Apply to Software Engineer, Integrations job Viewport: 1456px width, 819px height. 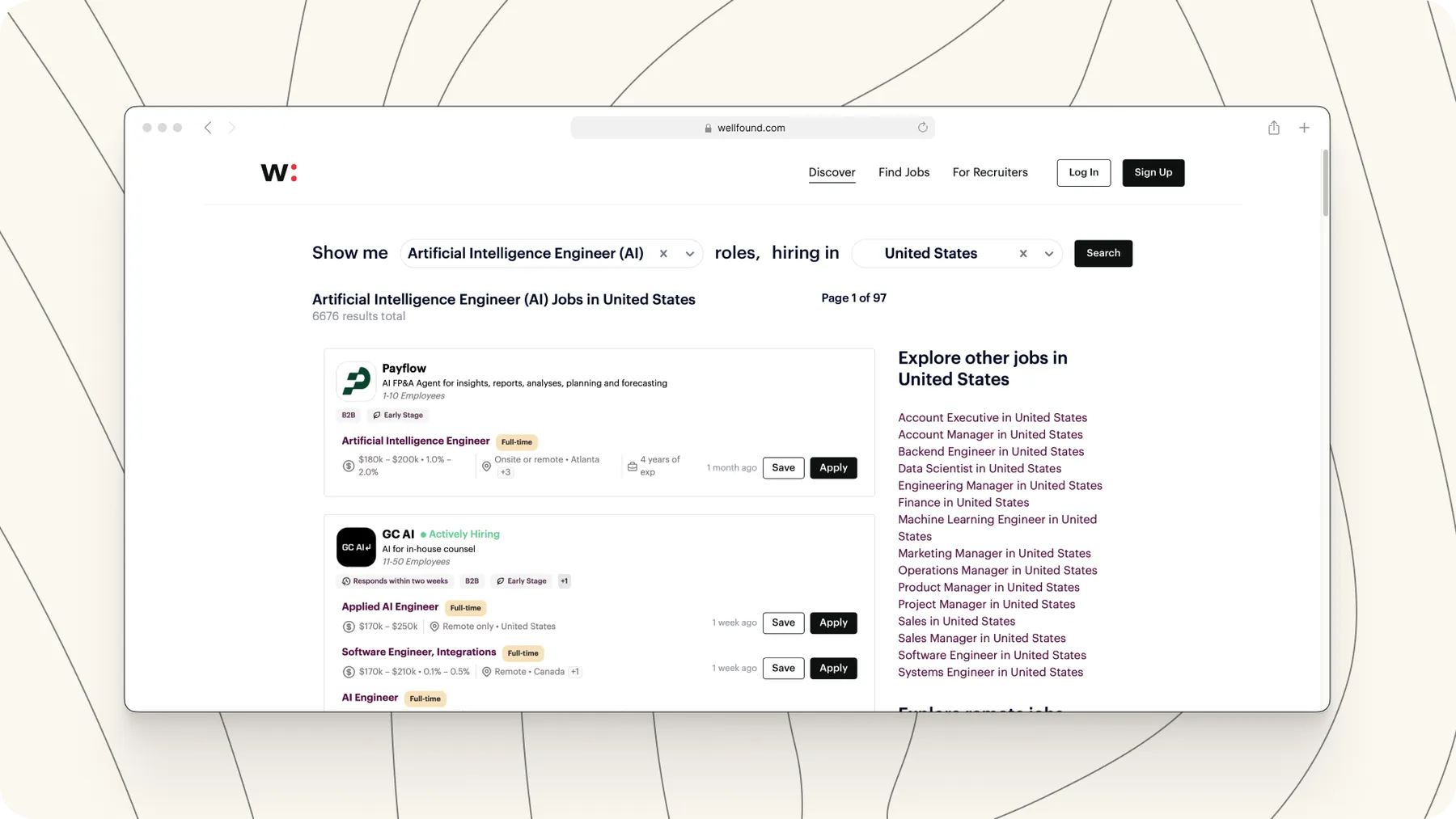pyautogui.click(x=833, y=668)
